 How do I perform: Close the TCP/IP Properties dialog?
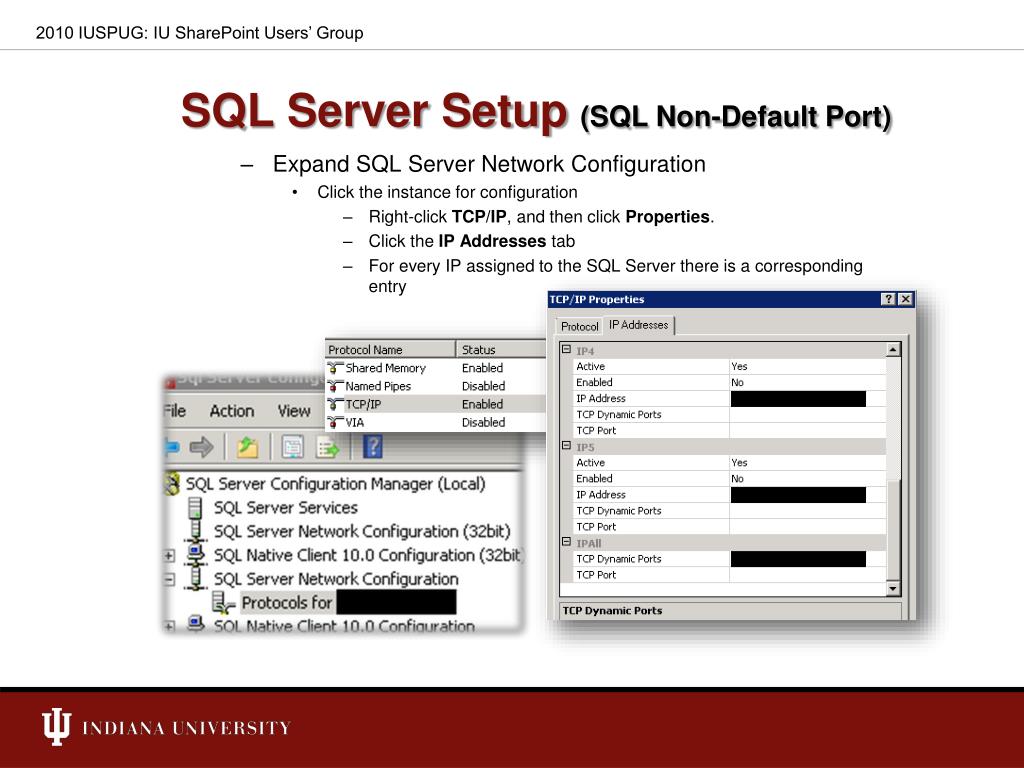(904, 299)
